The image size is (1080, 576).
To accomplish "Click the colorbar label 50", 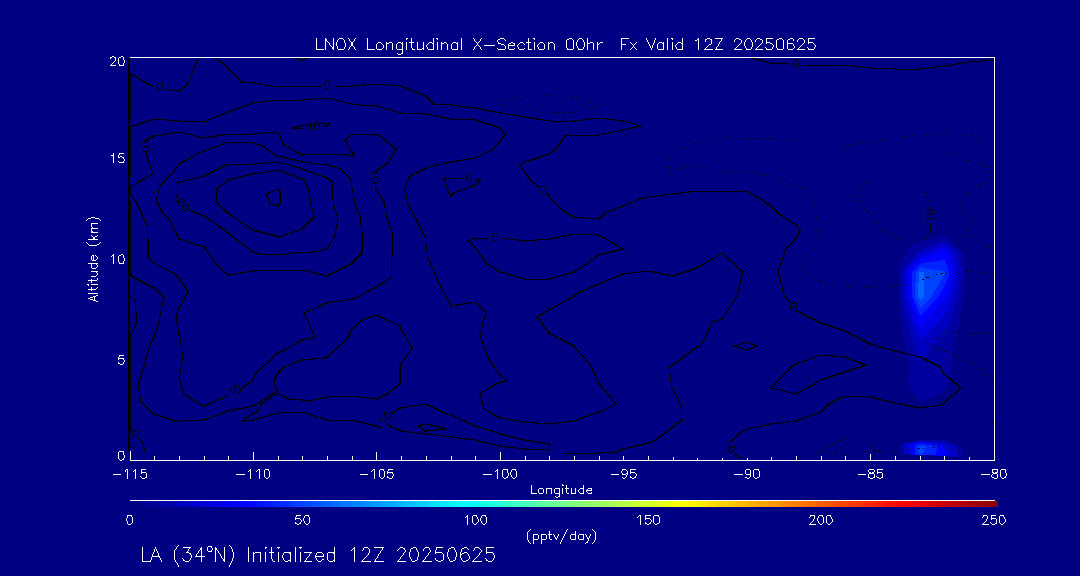I will click(302, 520).
